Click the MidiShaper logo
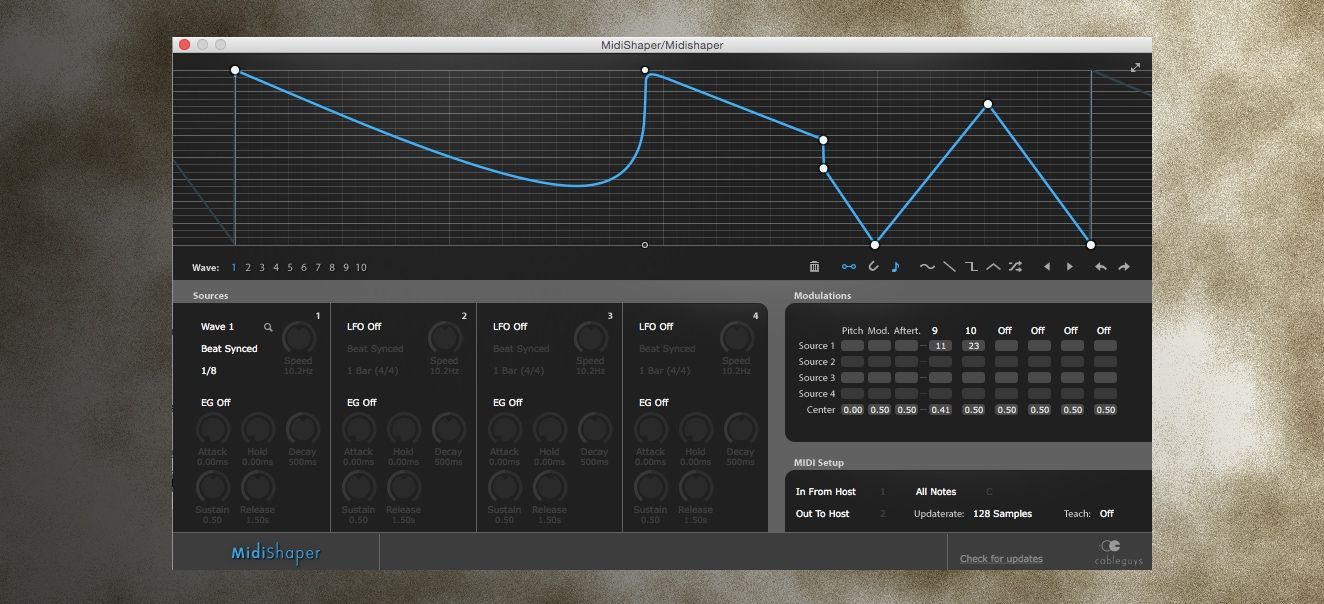Screen dimensions: 1324x604 coord(276,552)
